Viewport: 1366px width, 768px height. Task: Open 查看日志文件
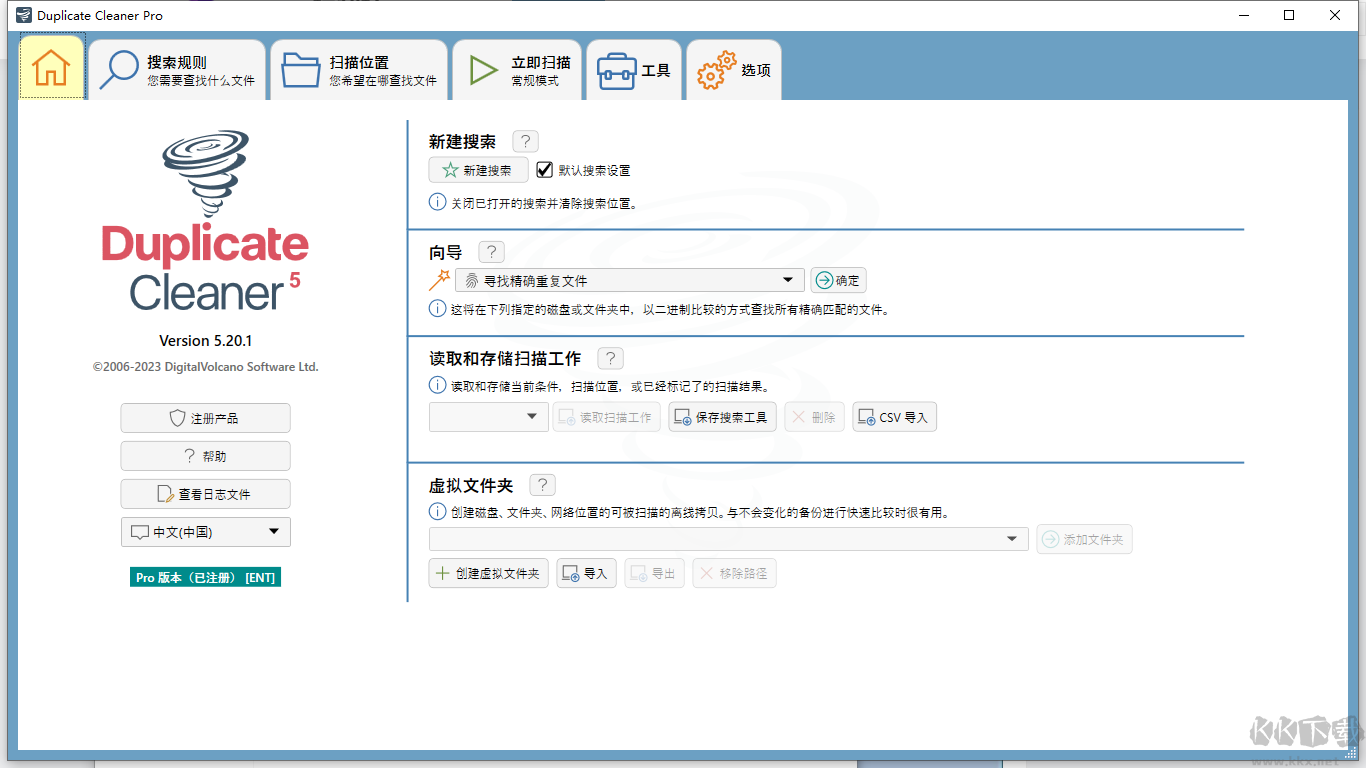tap(205, 494)
